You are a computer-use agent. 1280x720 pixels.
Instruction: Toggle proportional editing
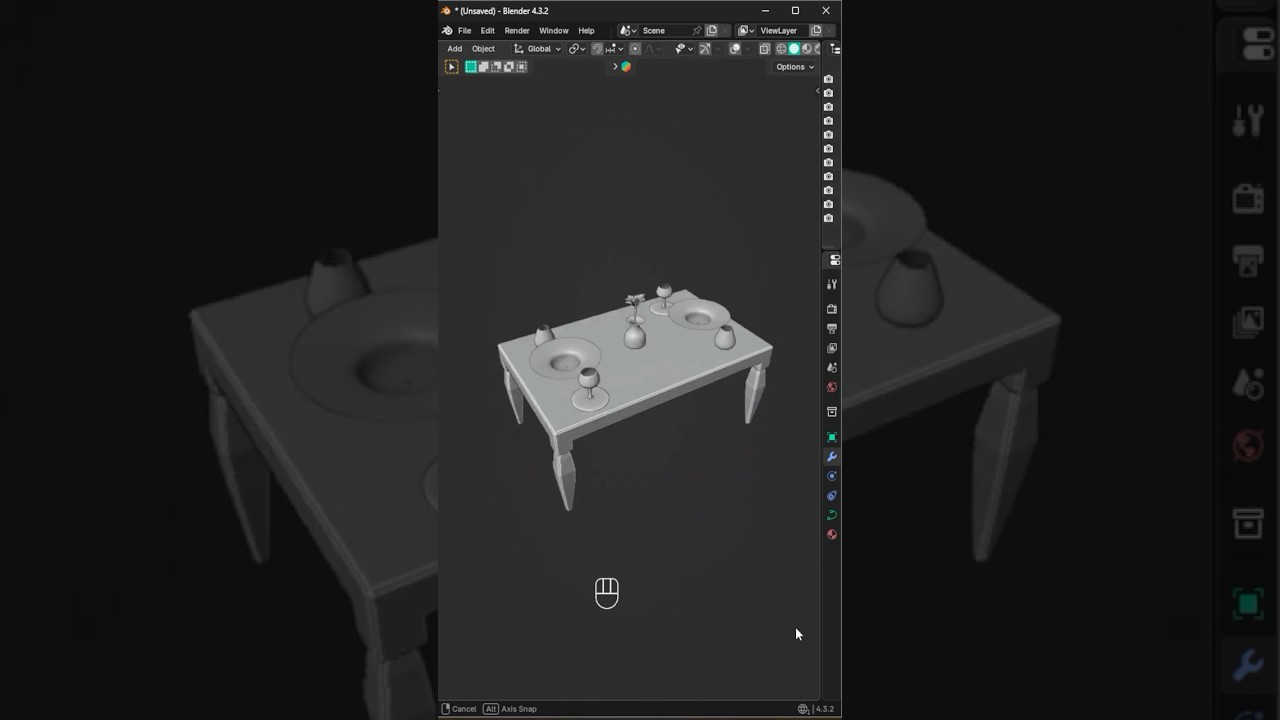(635, 49)
